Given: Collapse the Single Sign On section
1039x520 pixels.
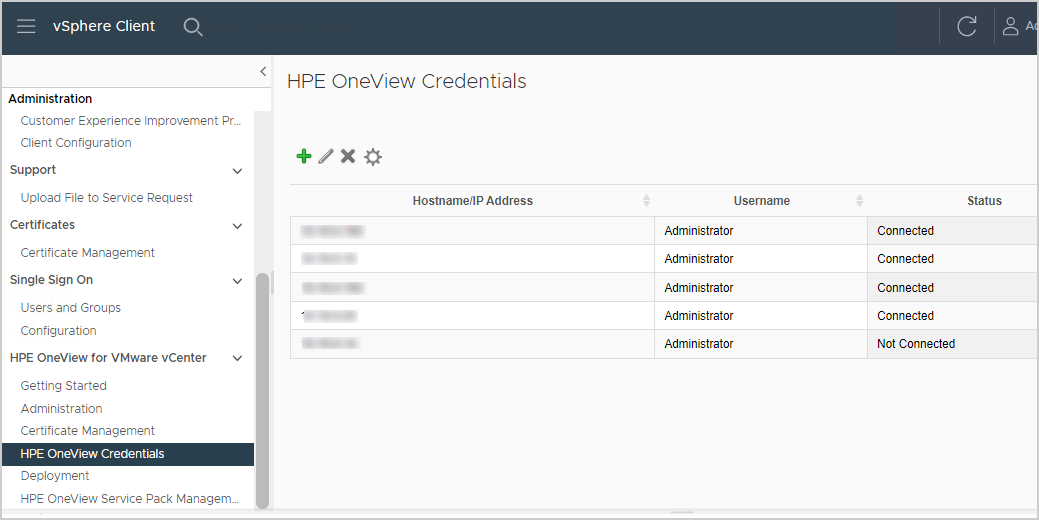Looking at the screenshot, I should click(x=237, y=281).
